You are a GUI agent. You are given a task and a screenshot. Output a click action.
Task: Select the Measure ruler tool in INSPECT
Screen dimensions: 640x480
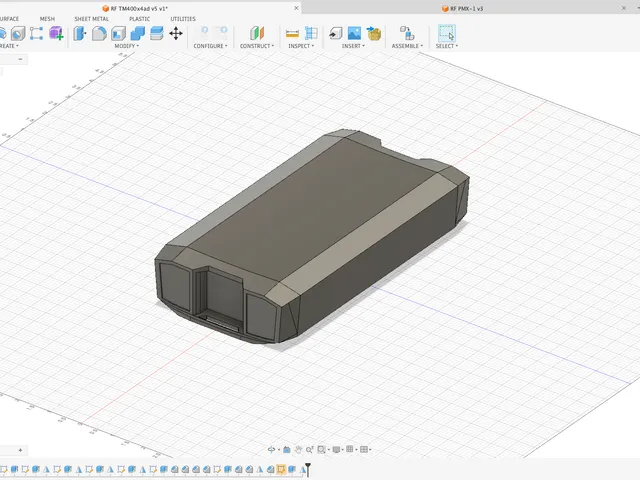pos(292,33)
